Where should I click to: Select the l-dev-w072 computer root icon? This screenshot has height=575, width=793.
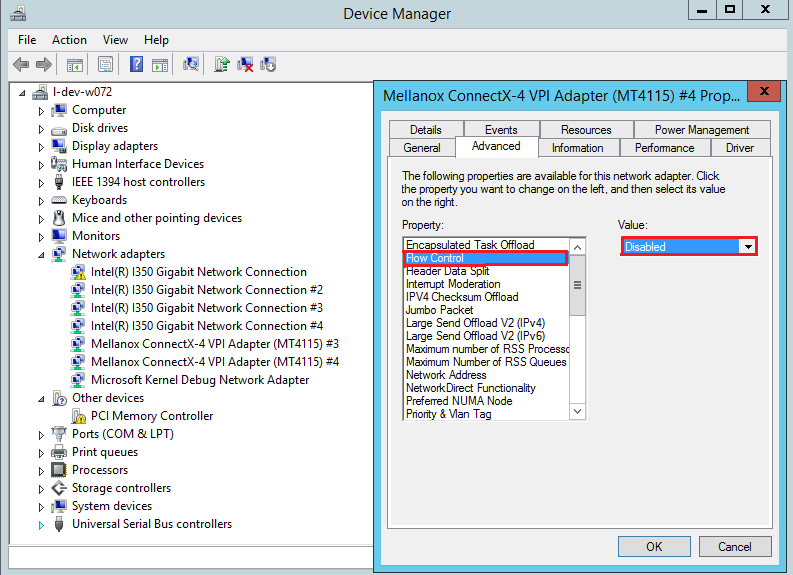click(x=40, y=92)
